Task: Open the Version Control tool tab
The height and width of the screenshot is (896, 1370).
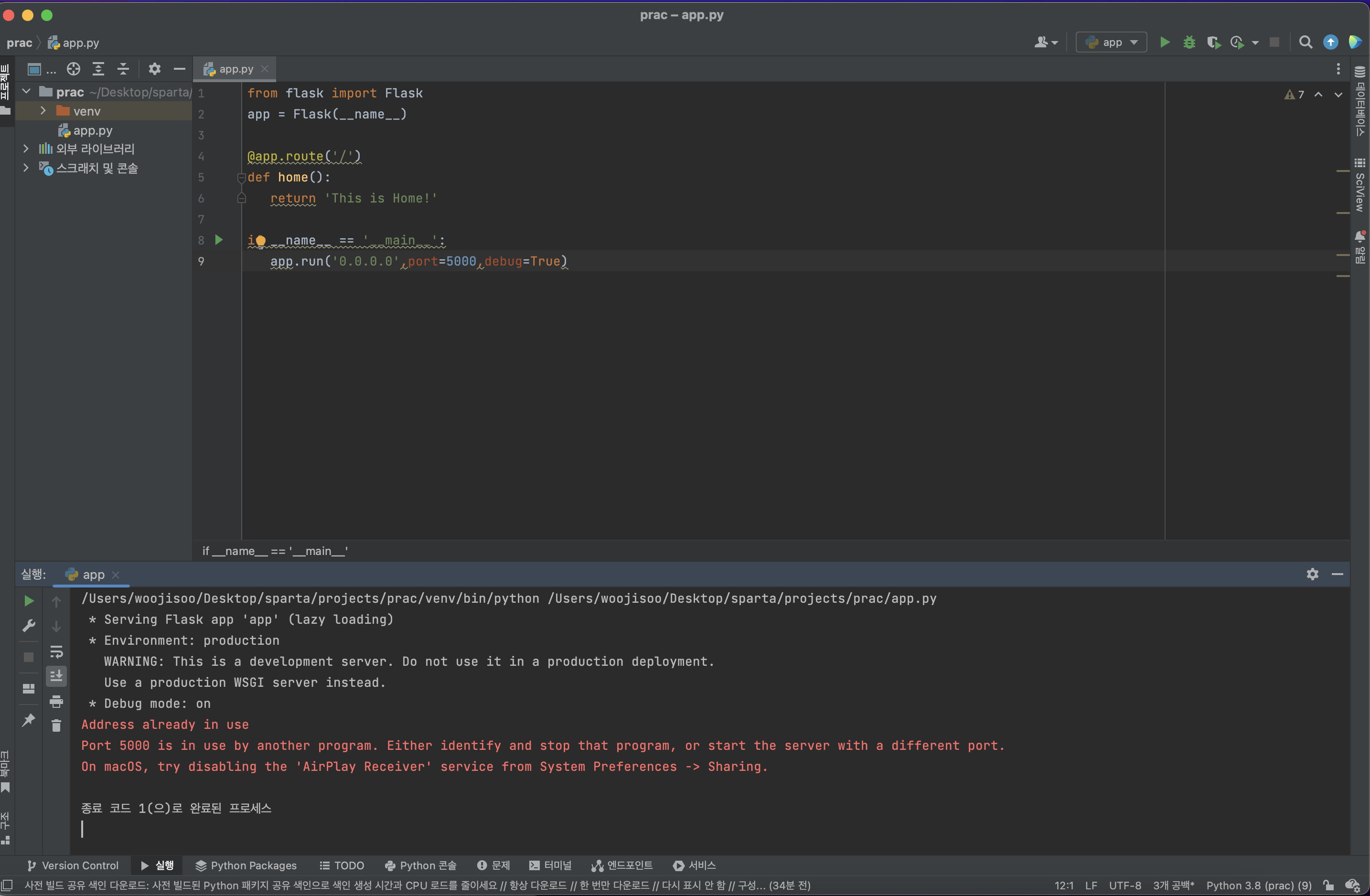Action: (73, 865)
